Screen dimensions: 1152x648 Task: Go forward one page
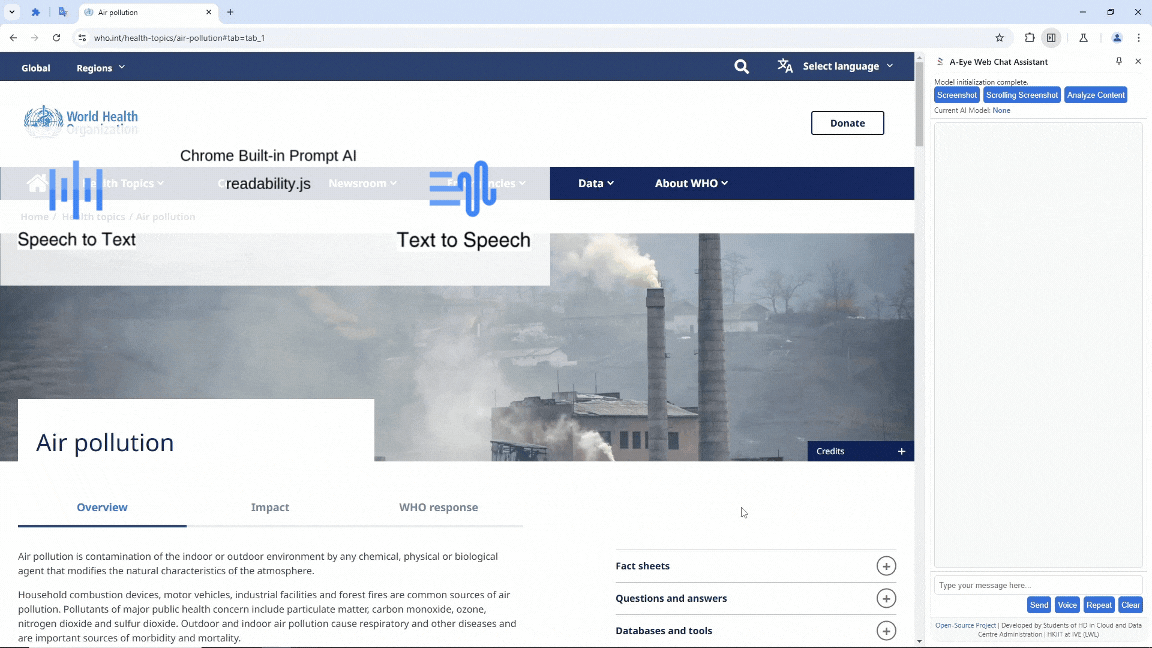point(35,37)
